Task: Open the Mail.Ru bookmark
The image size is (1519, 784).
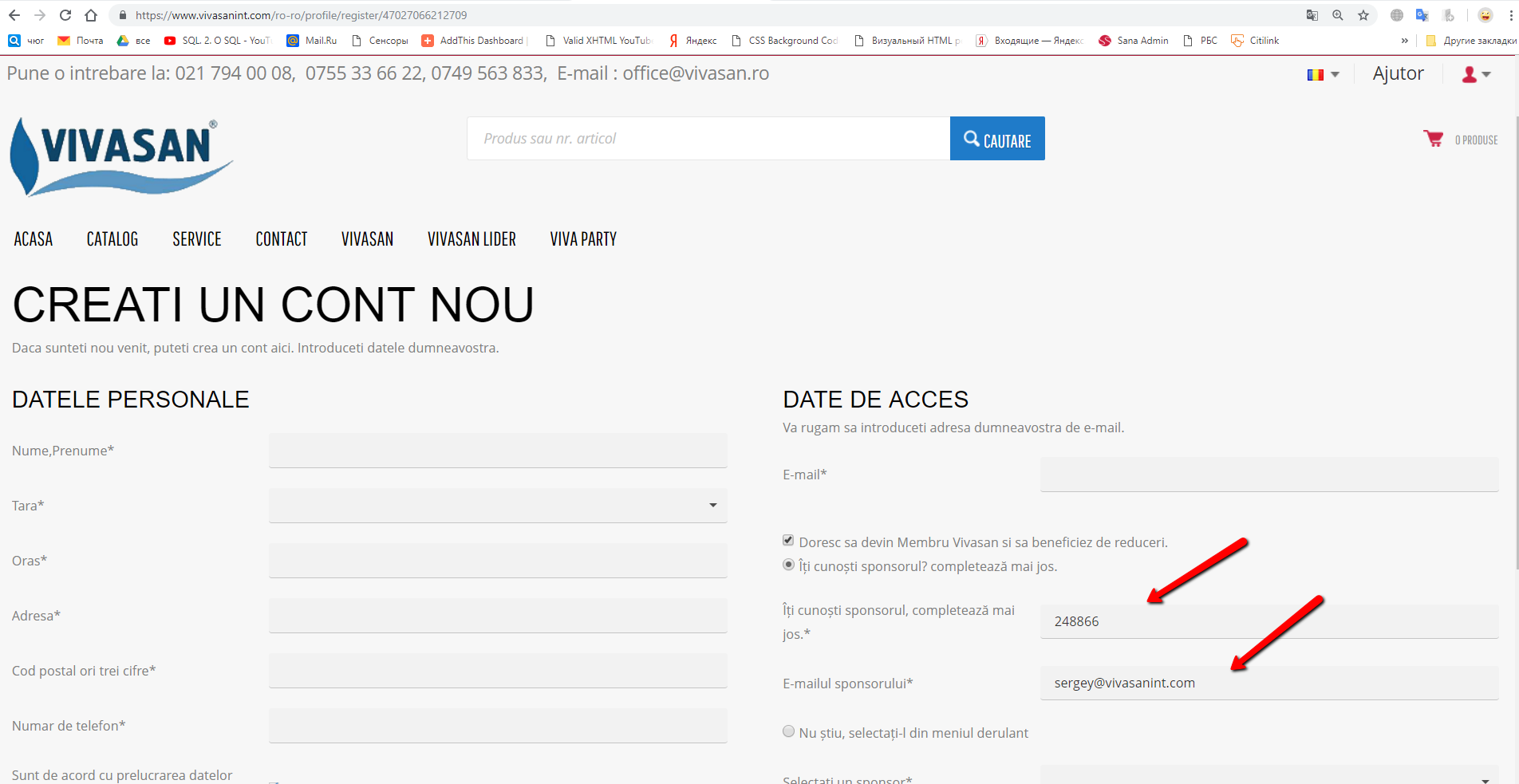Action: 312,41
